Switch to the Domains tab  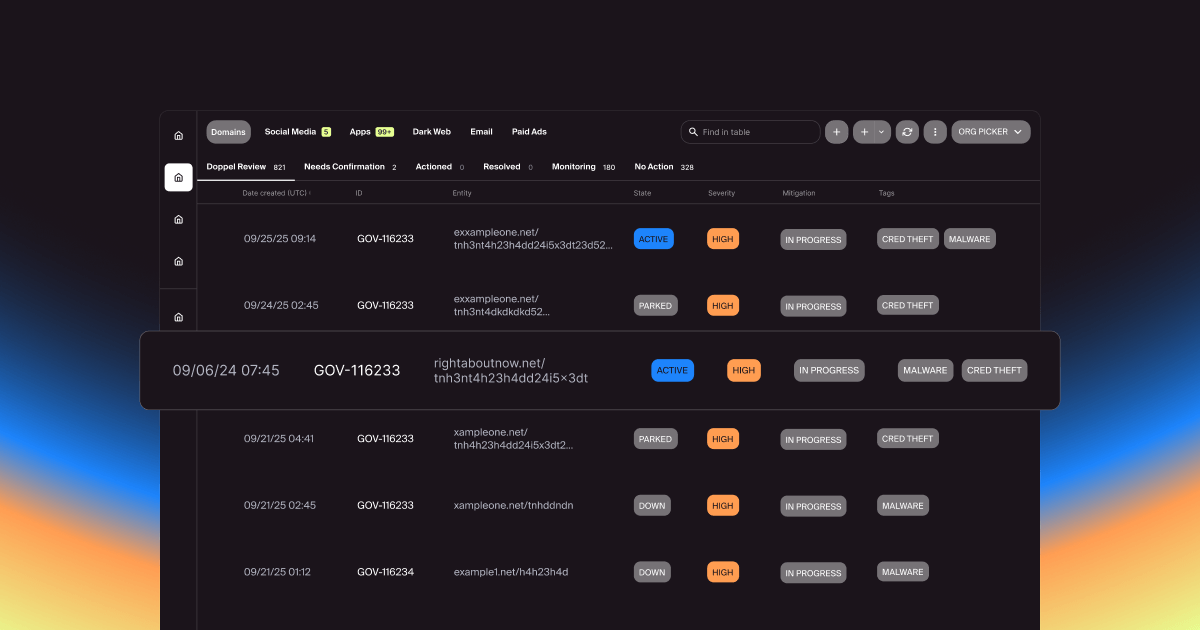[229, 132]
